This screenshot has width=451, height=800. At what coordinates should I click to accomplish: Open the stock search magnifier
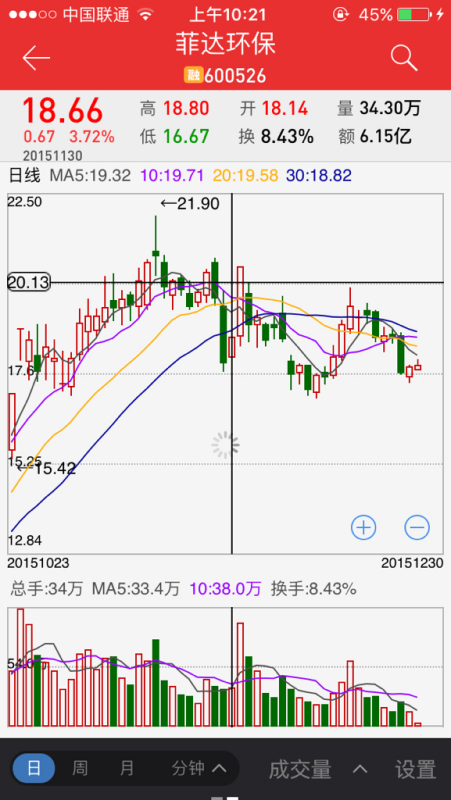tap(404, 58)
